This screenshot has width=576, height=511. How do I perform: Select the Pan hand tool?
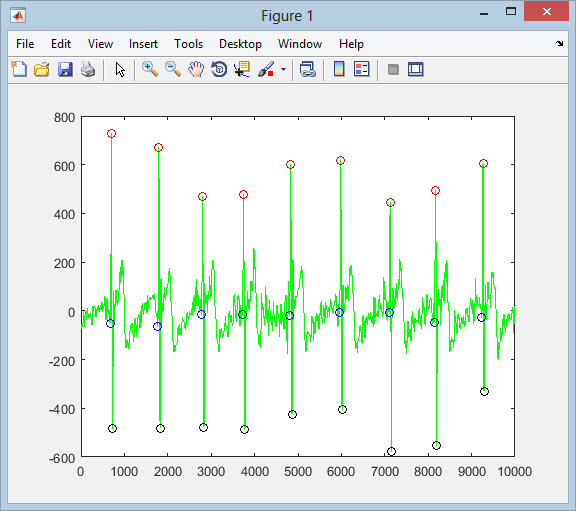point(196,69)
